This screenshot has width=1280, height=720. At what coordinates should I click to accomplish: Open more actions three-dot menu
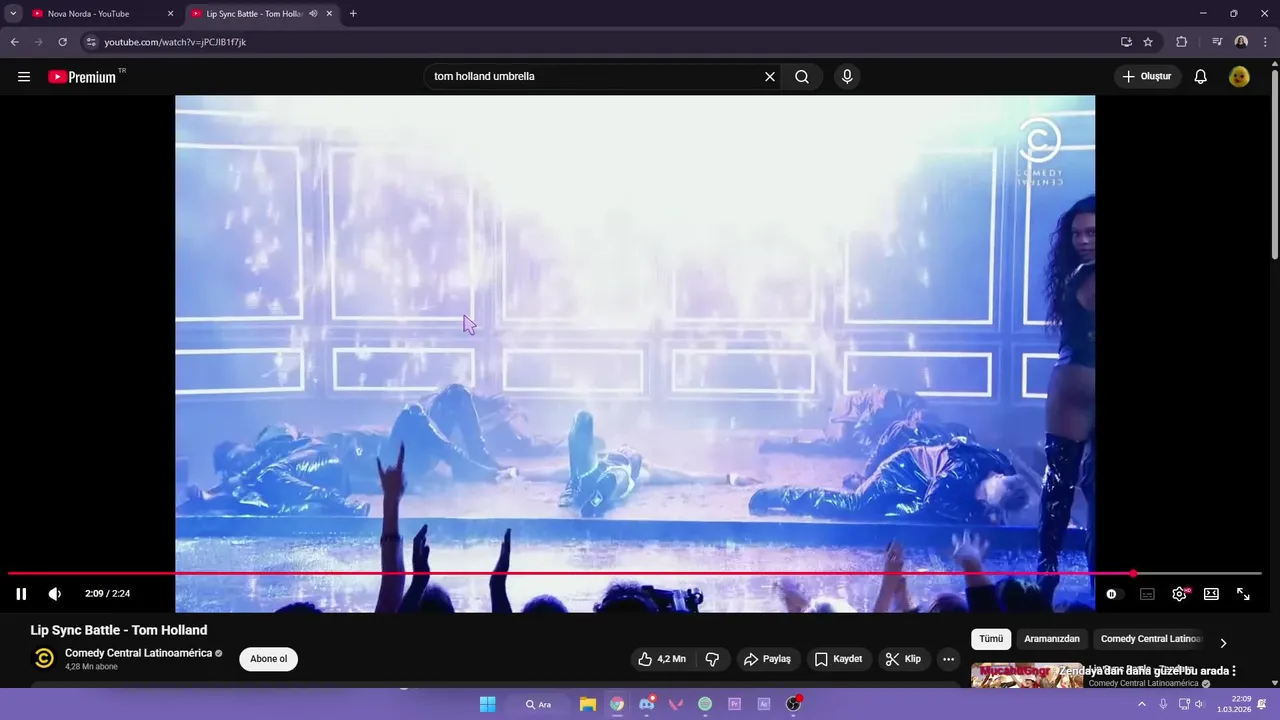point(948,659)
